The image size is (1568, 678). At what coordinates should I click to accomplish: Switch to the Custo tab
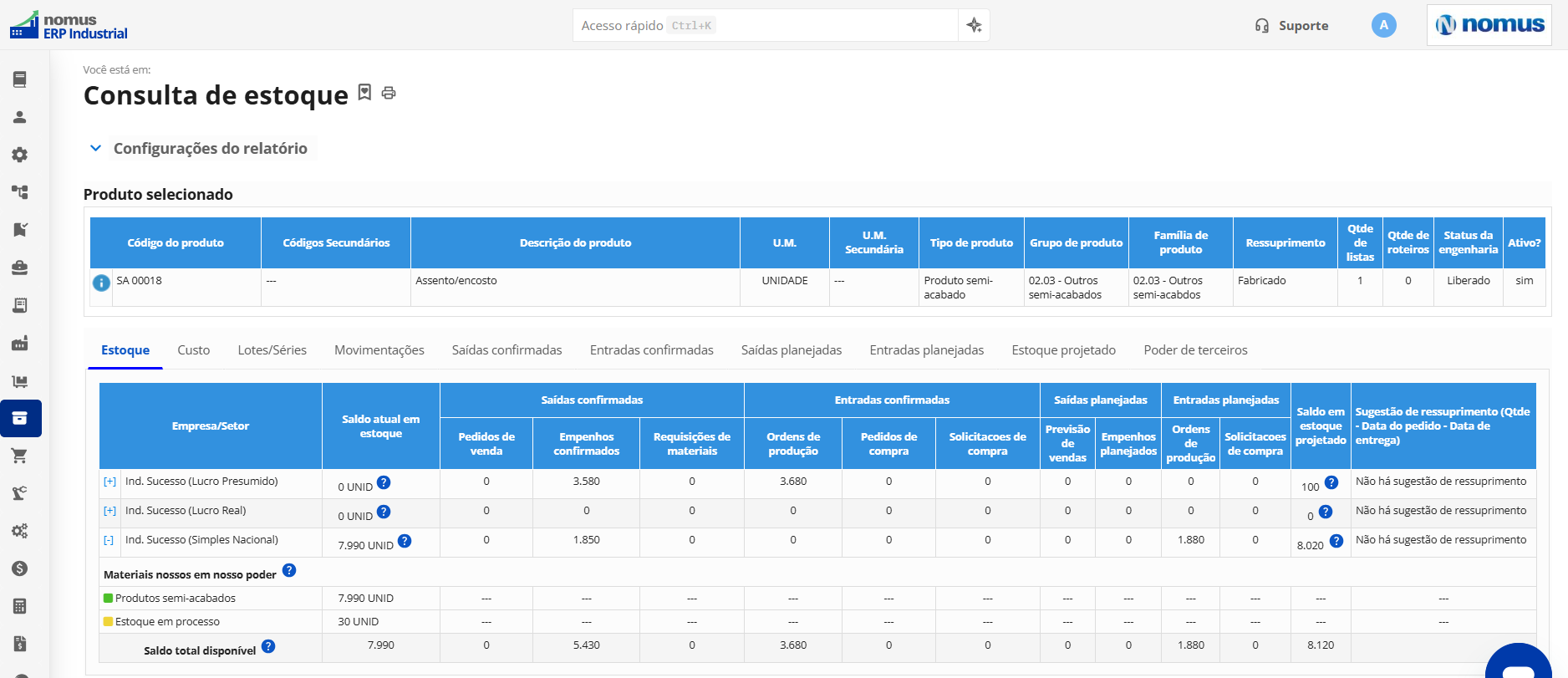194,350
